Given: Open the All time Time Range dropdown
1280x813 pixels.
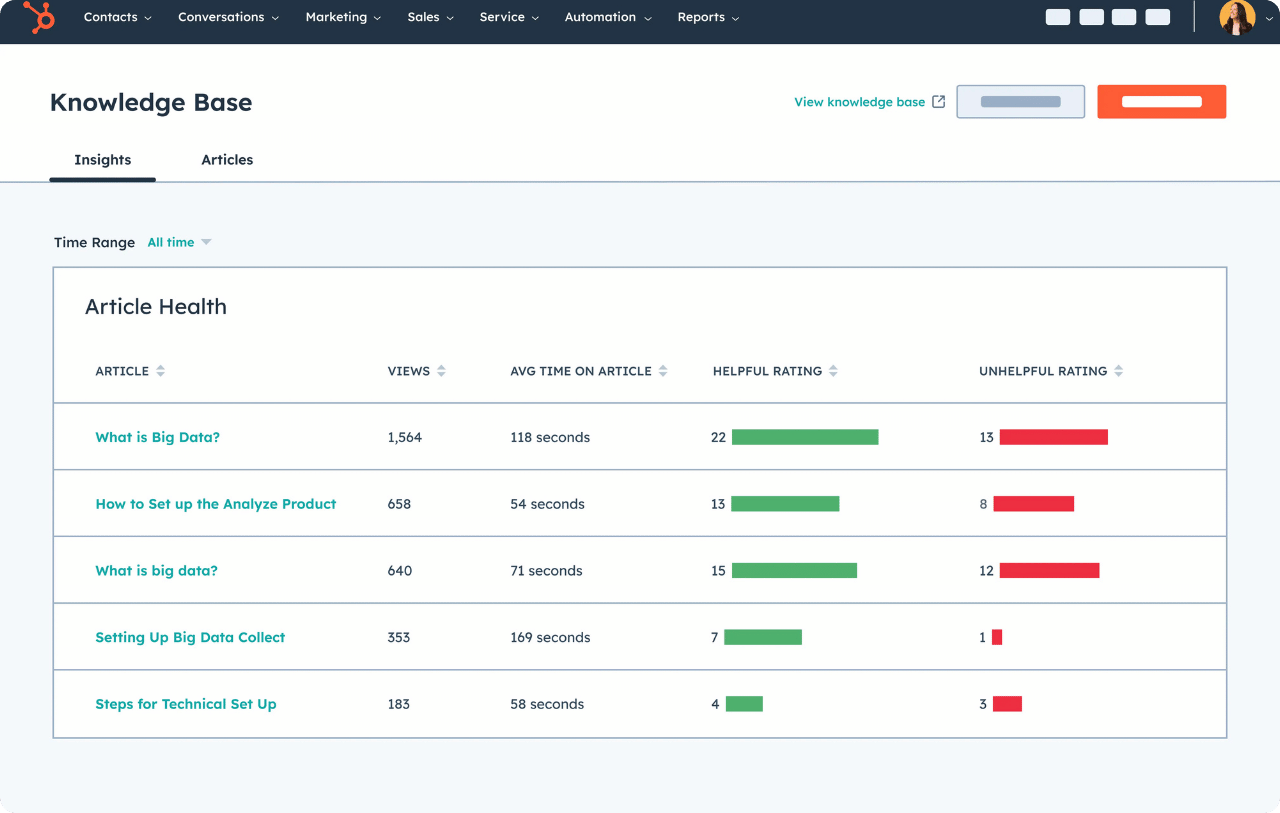Looking at the screenshot, I should 179,241.
